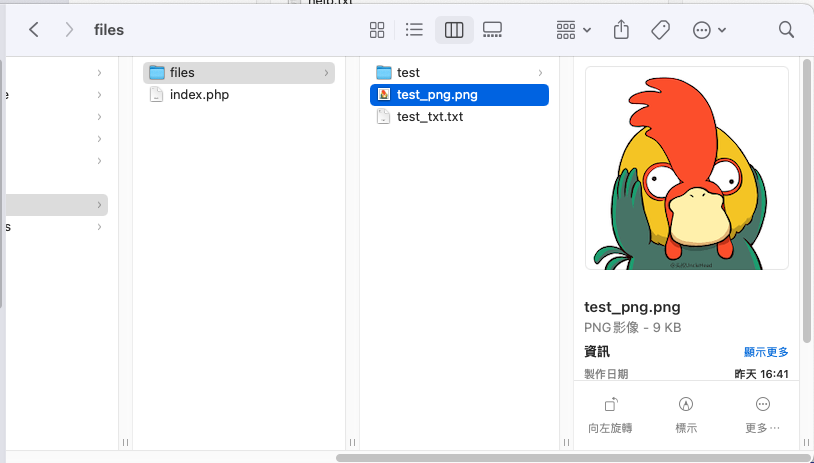Click the preview pane vertical scrollbar

pos(806,201)
